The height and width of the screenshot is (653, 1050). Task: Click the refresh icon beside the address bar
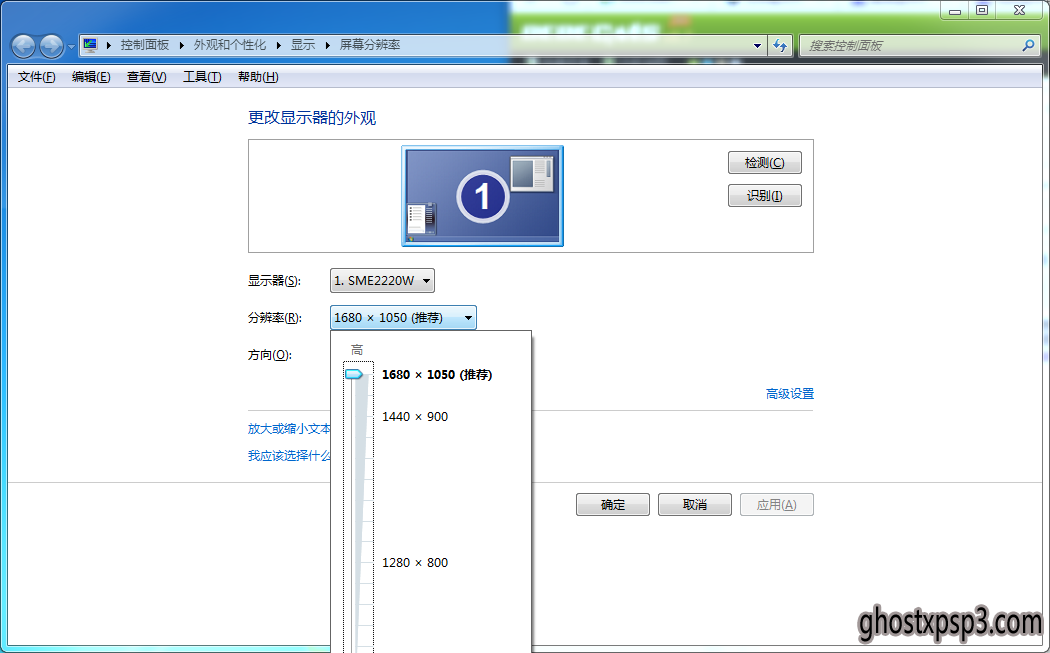click(x=780, y=46)
